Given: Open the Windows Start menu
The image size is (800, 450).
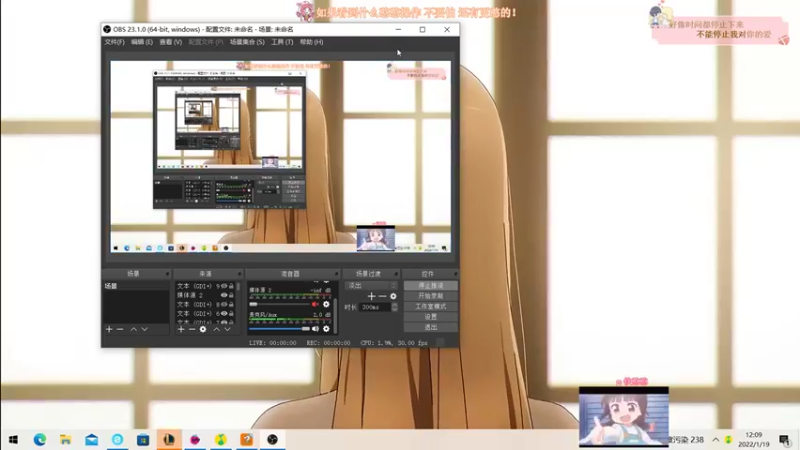Looking at the screenshot, I should tap(14, 439).
